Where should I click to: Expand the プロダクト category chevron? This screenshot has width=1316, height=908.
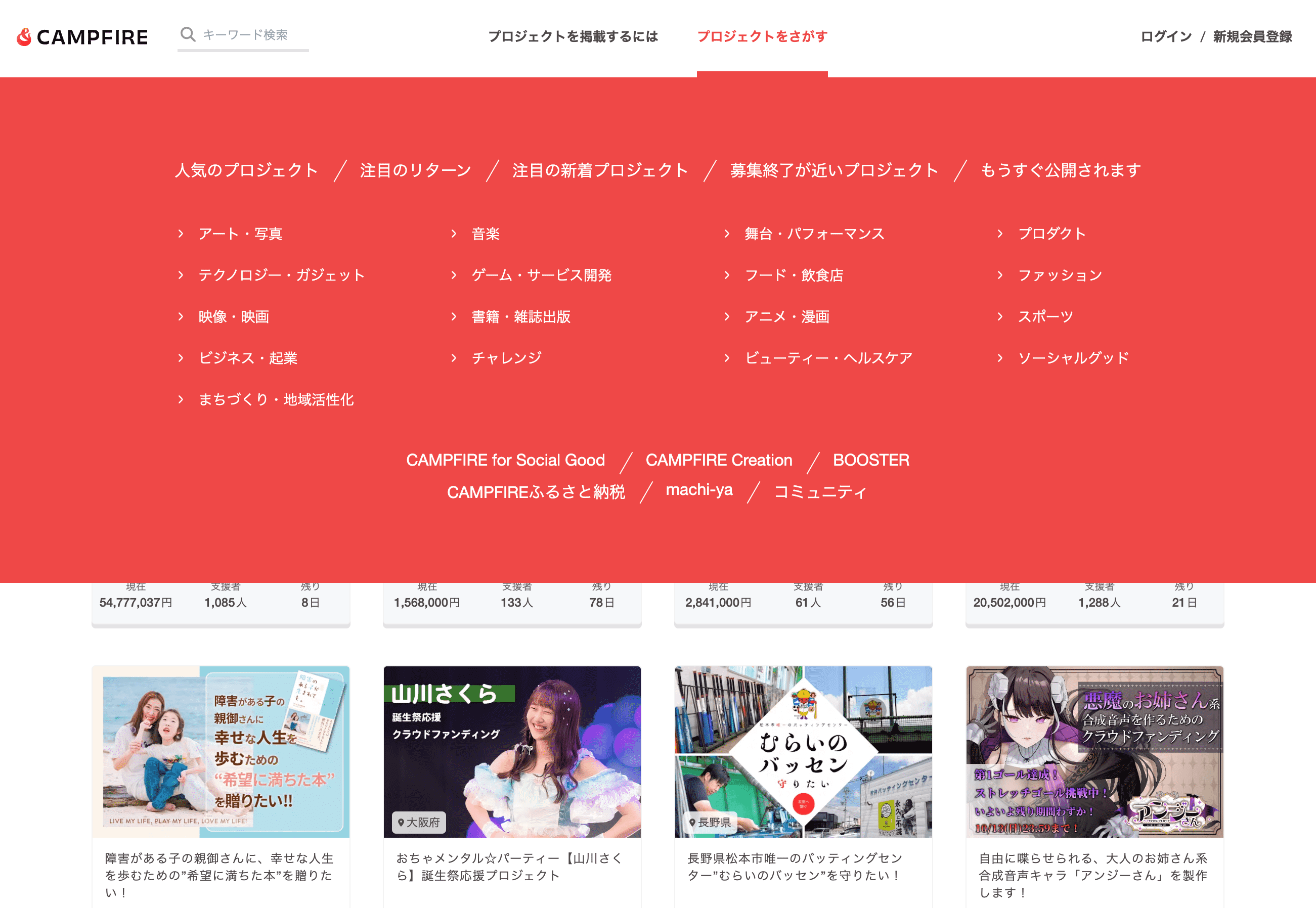1000,233
